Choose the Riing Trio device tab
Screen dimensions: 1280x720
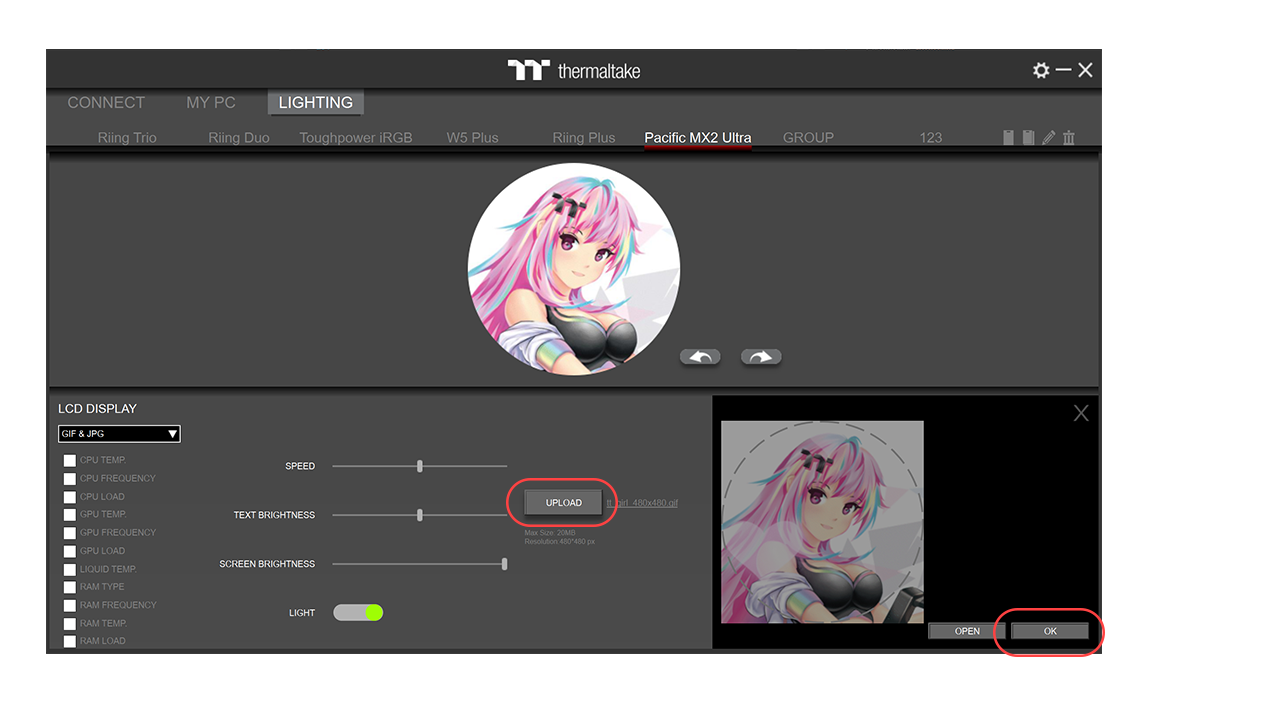coord(127,138)
